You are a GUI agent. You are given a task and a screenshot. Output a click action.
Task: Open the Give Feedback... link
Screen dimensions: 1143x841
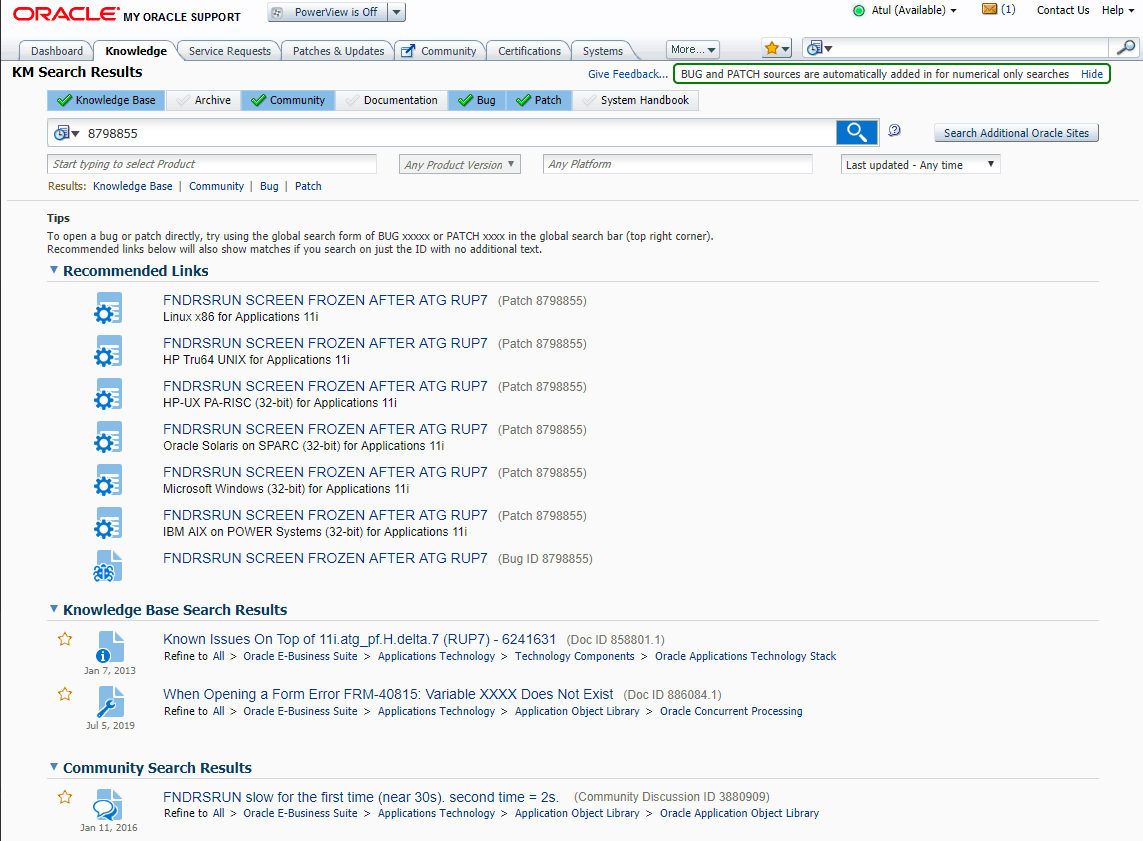pyautogui.click(x=628, y=74)
